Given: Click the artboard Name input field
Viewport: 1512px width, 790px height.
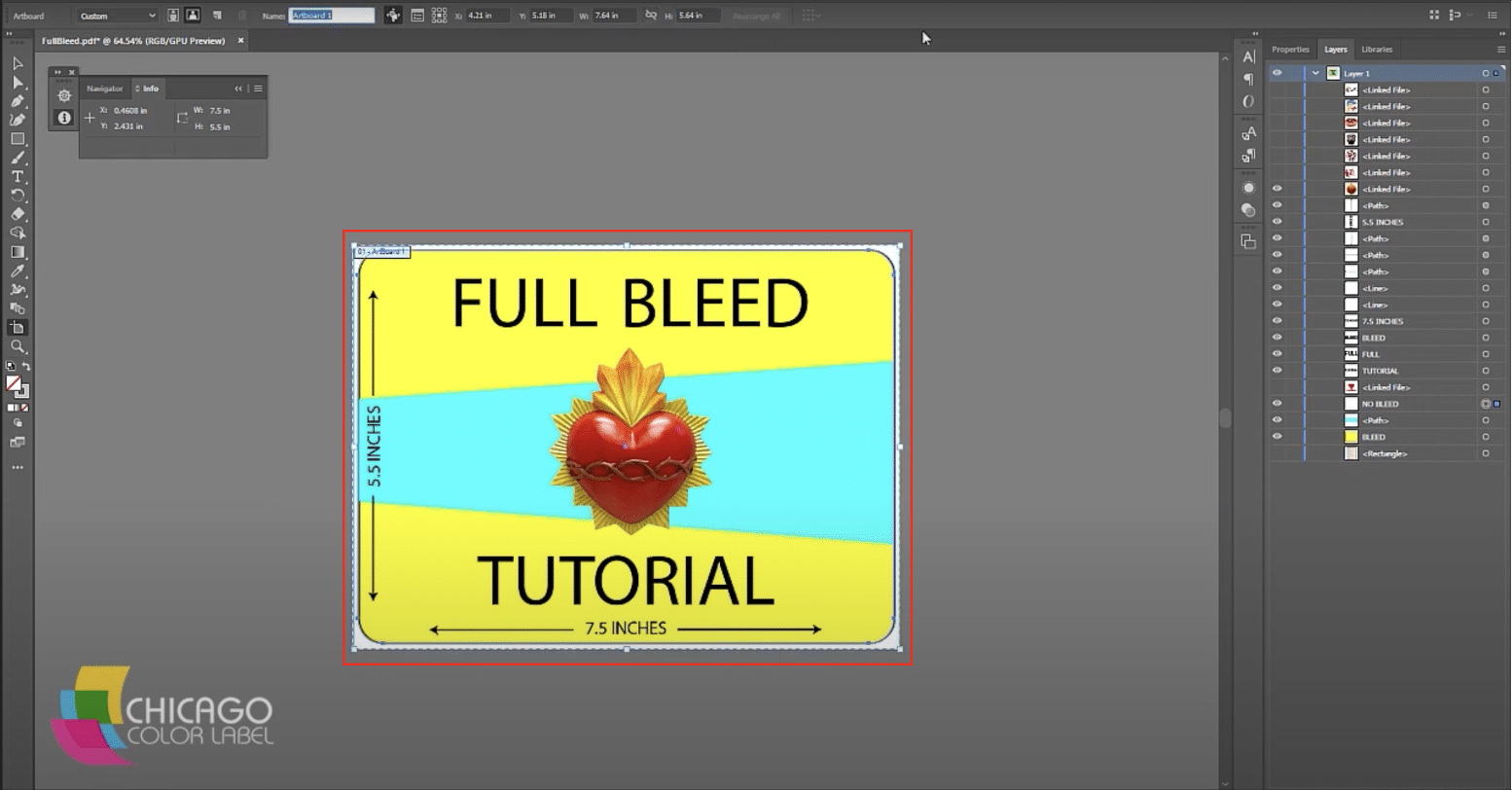Looking at the screenshot, I should [x=332, y=16].
